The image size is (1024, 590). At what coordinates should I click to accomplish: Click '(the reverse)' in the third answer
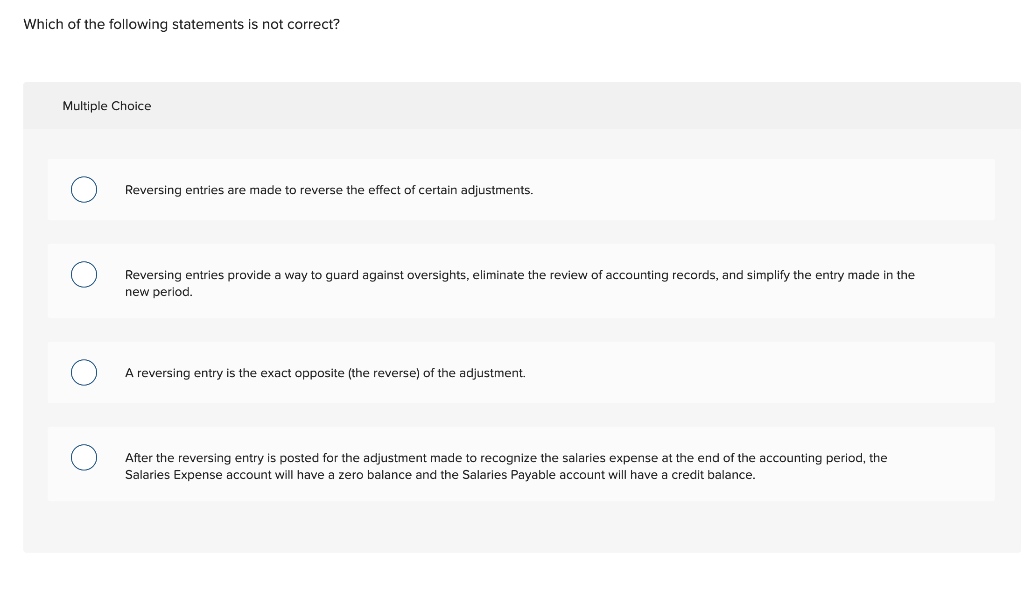(383, 373)
